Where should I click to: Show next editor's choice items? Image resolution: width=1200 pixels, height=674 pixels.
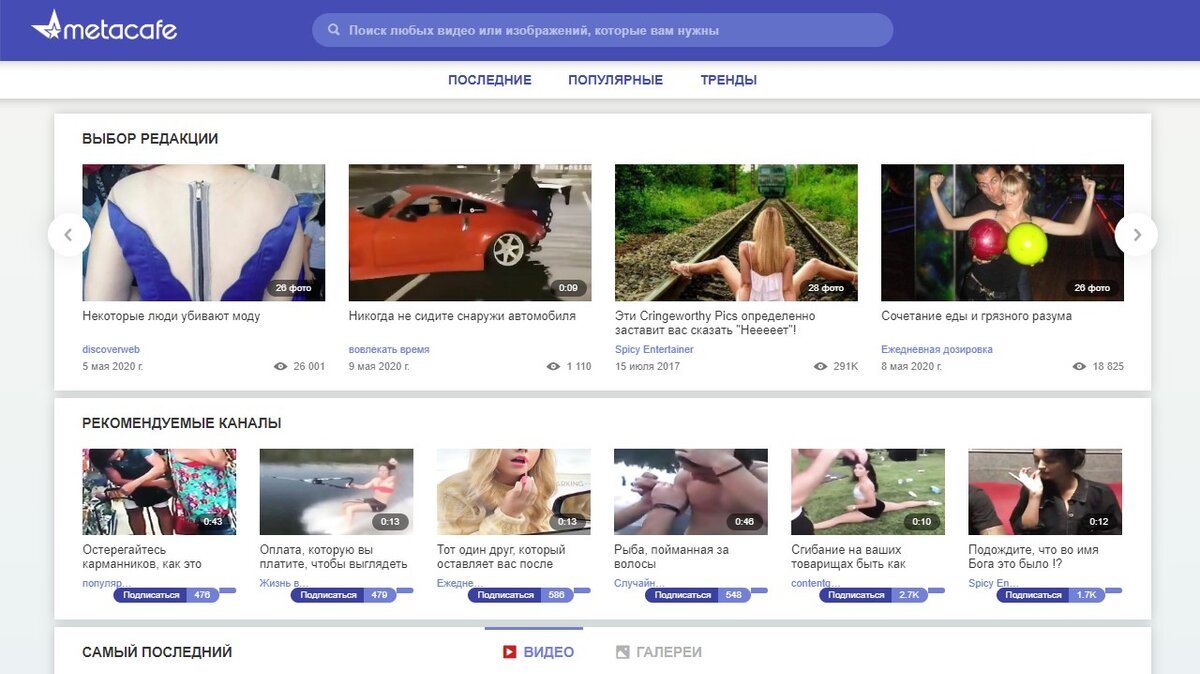(1136, 235)
